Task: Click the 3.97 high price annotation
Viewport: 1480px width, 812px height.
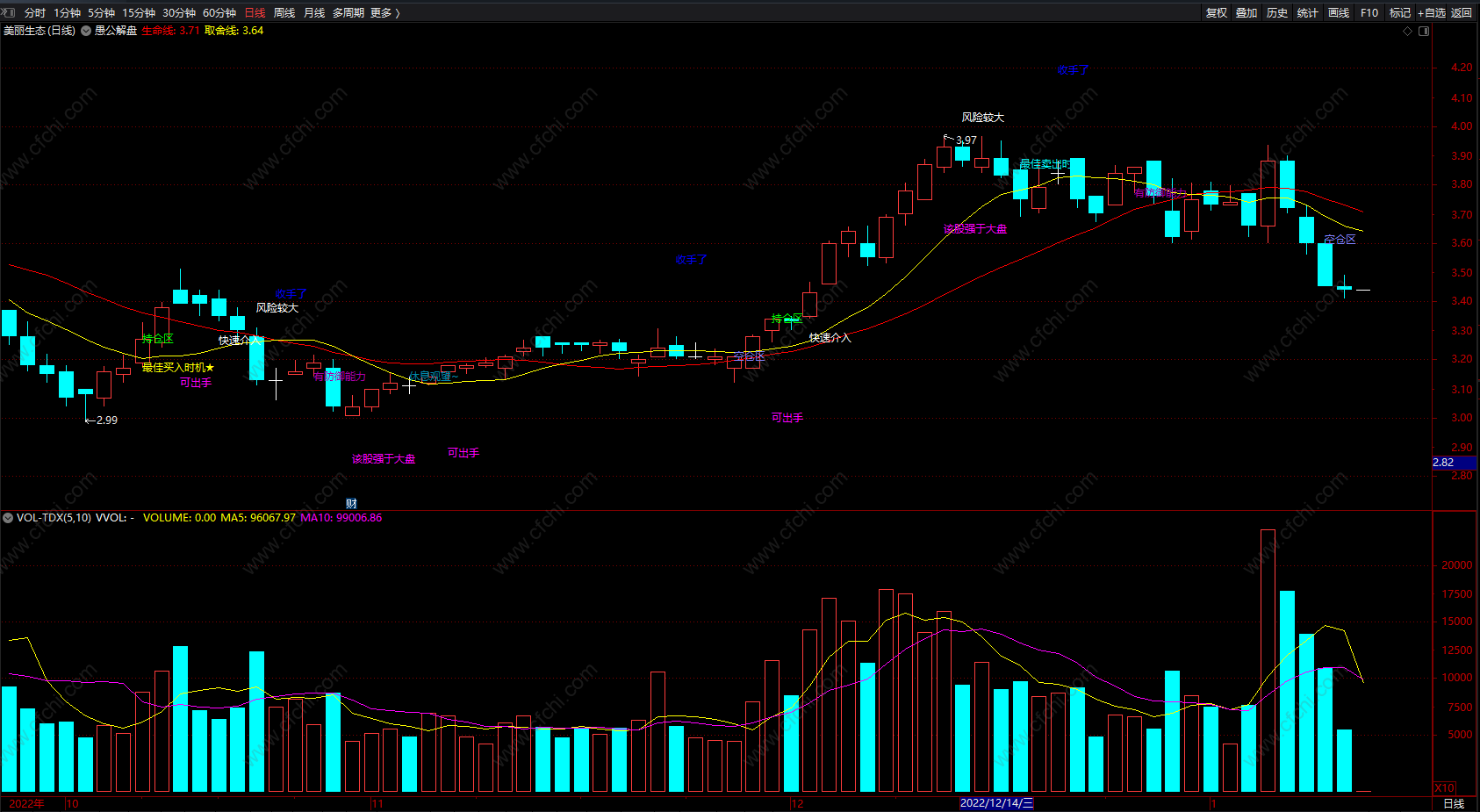Action: coord(966,140)
